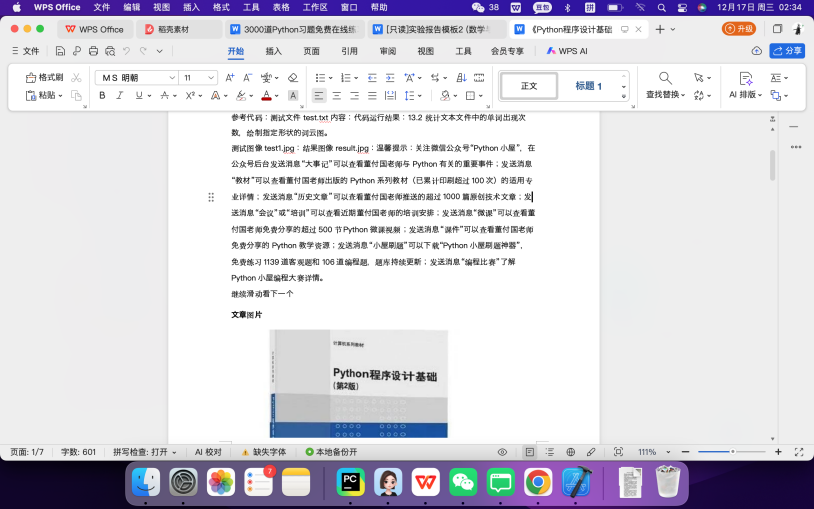
Task: Open bulleted list style dropdown
Action: [x=331, y=78]
